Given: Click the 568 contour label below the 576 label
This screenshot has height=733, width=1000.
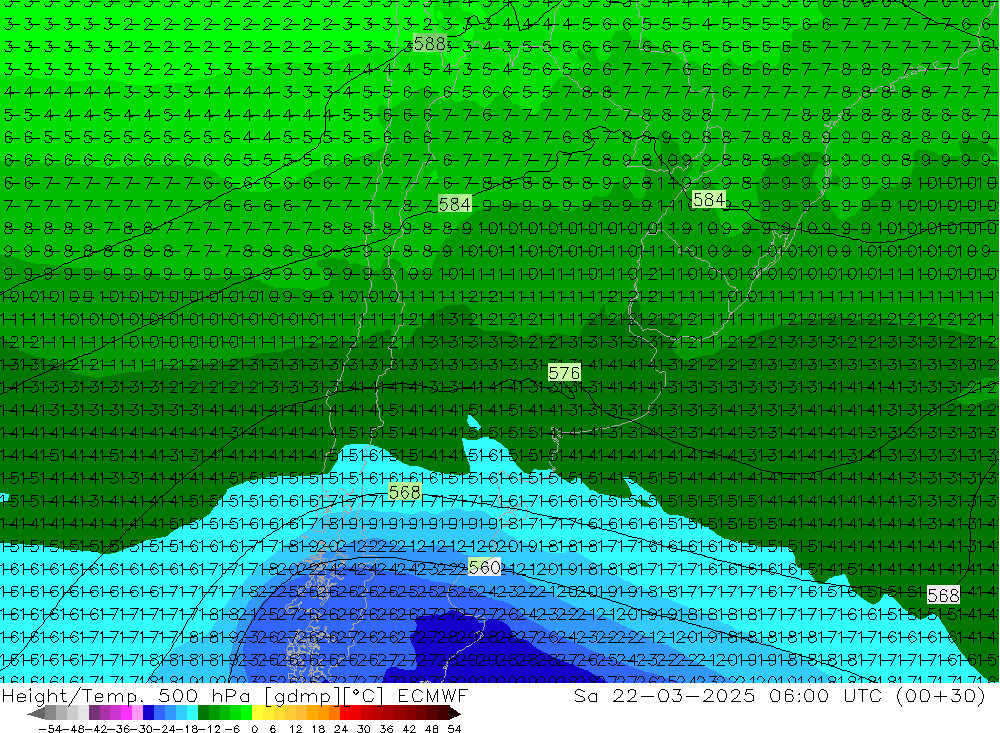Looking at the screenshot, I should 404,492.
